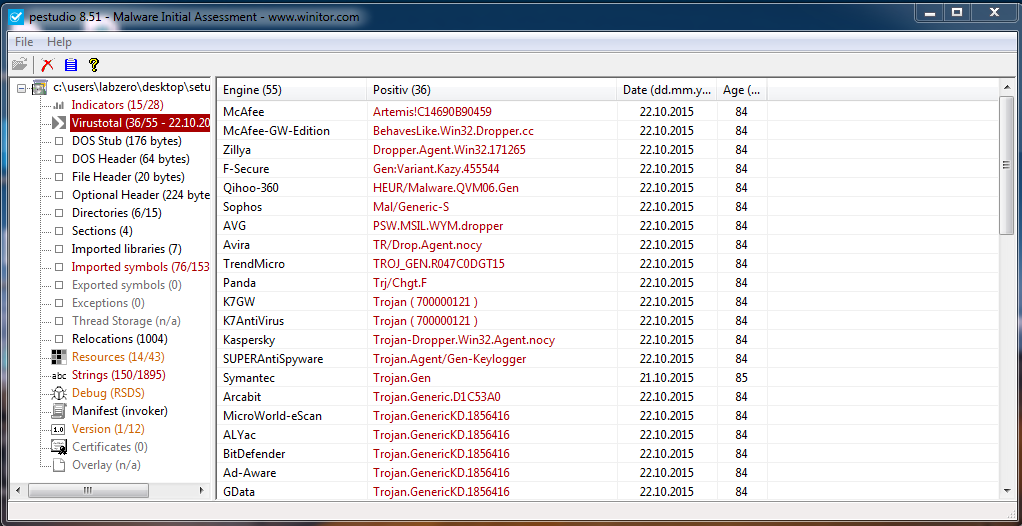Click the age value 85 for Symantec
1022x526 pixels.
742,378
